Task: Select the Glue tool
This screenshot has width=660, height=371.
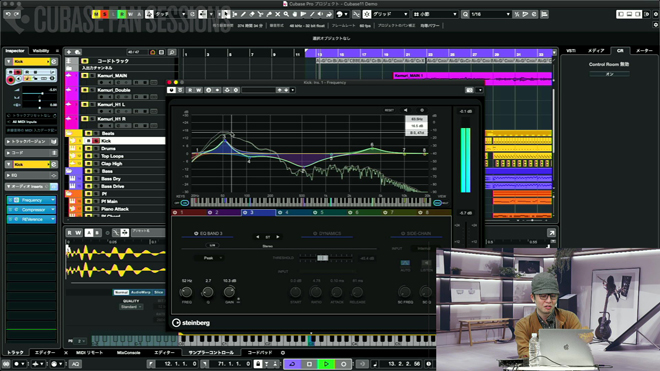Action: 269,14
